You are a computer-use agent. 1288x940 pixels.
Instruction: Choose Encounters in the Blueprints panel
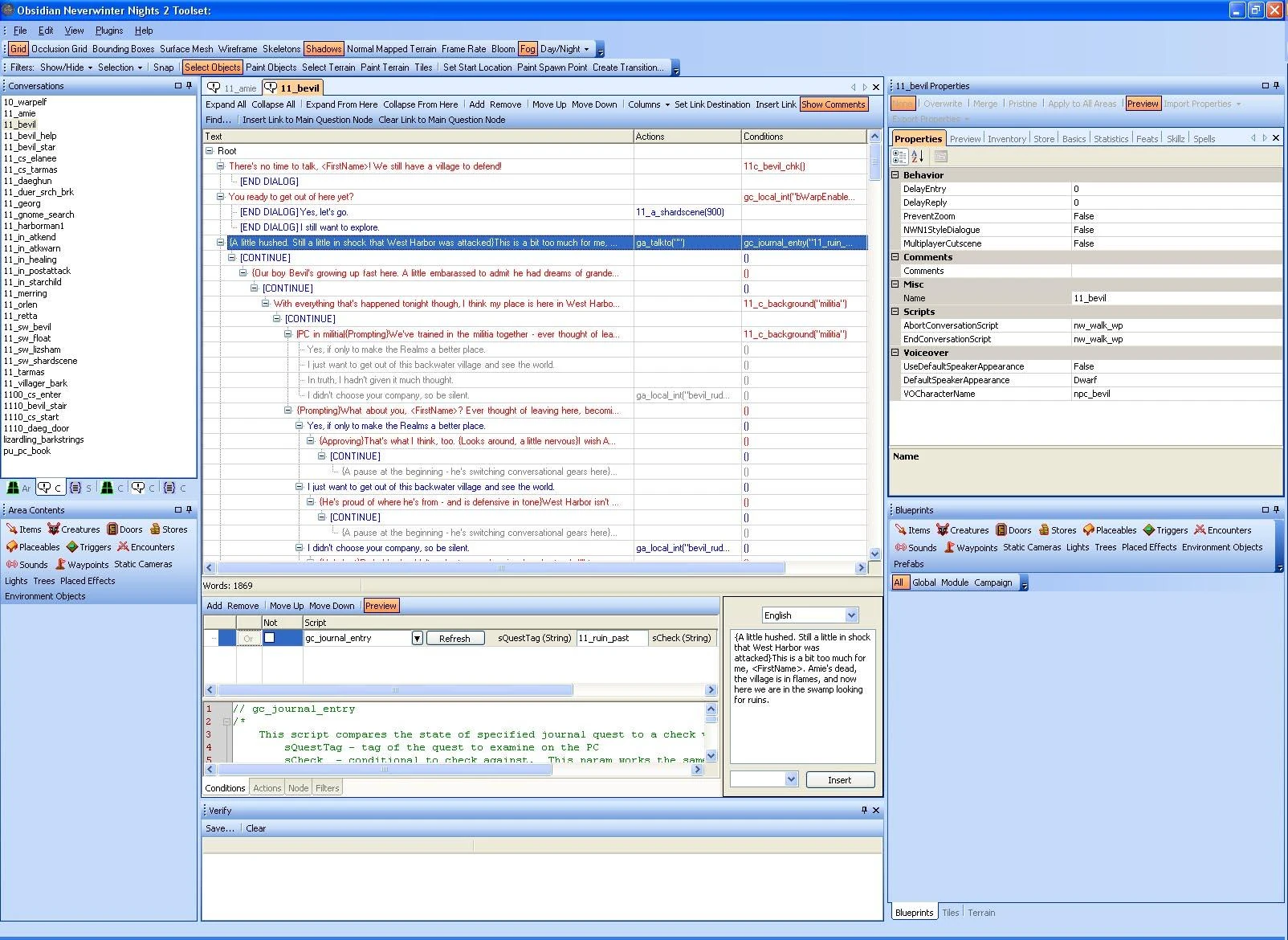(1223, 530)
